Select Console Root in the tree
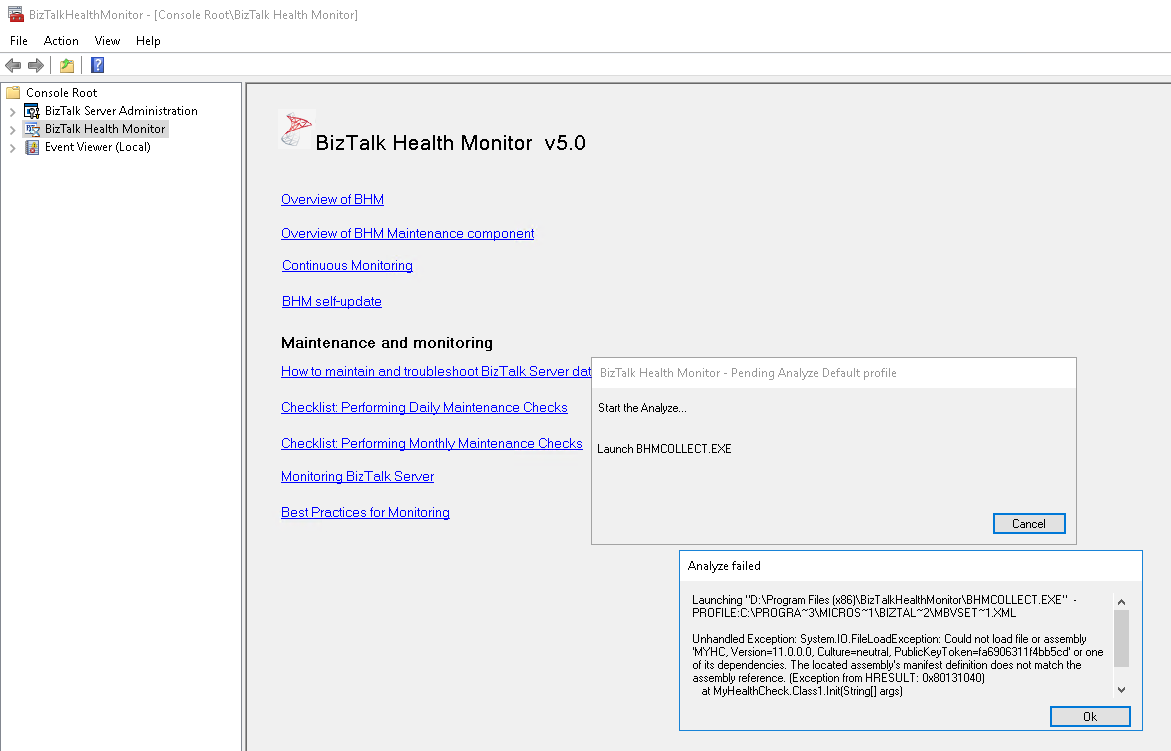The width and height of the screenshot is (1171, 751). coord(61,93)
